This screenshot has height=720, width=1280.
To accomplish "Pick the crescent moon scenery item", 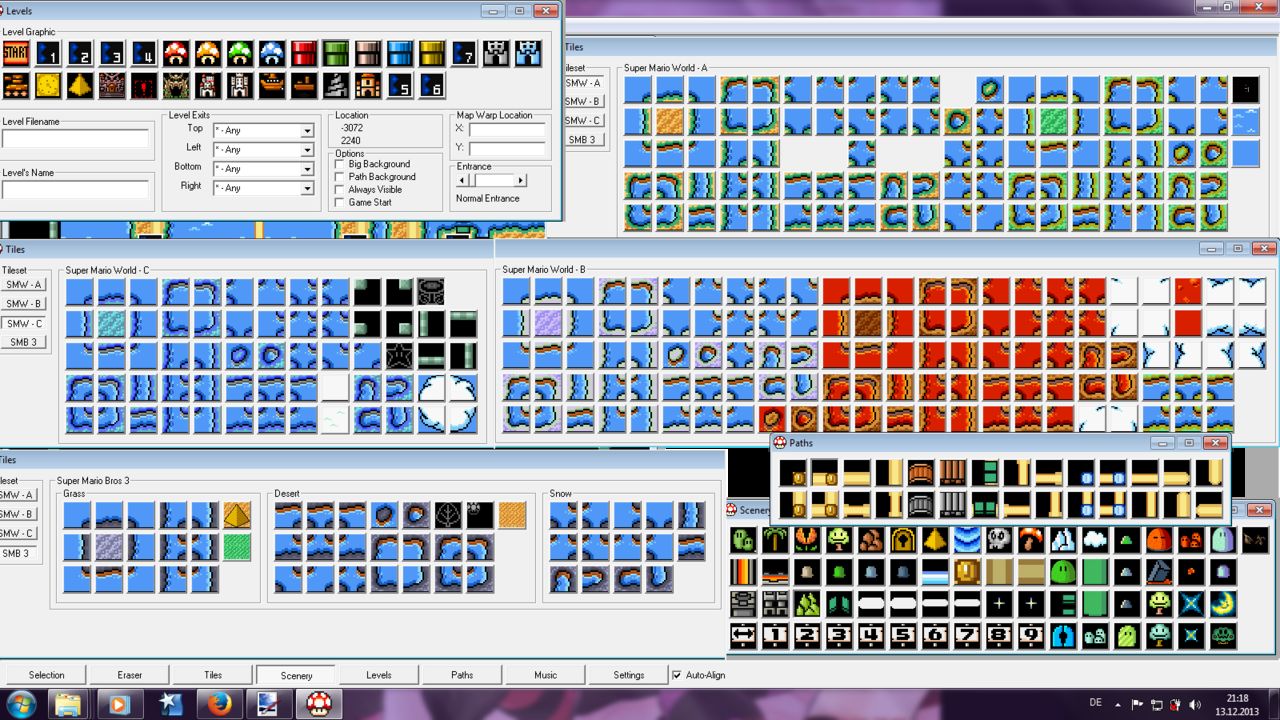I will 1223,604.
